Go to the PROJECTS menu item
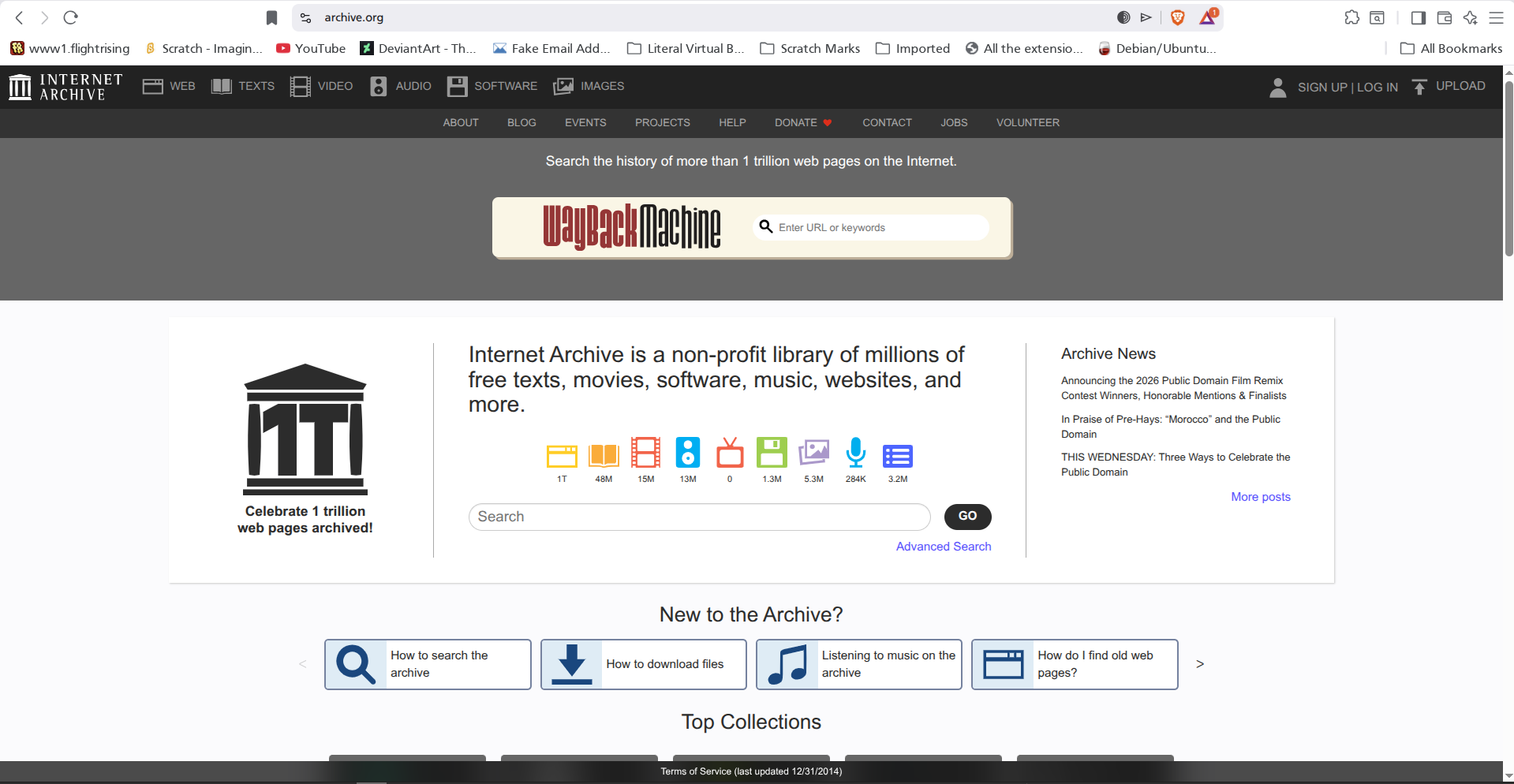 point(662,122)
